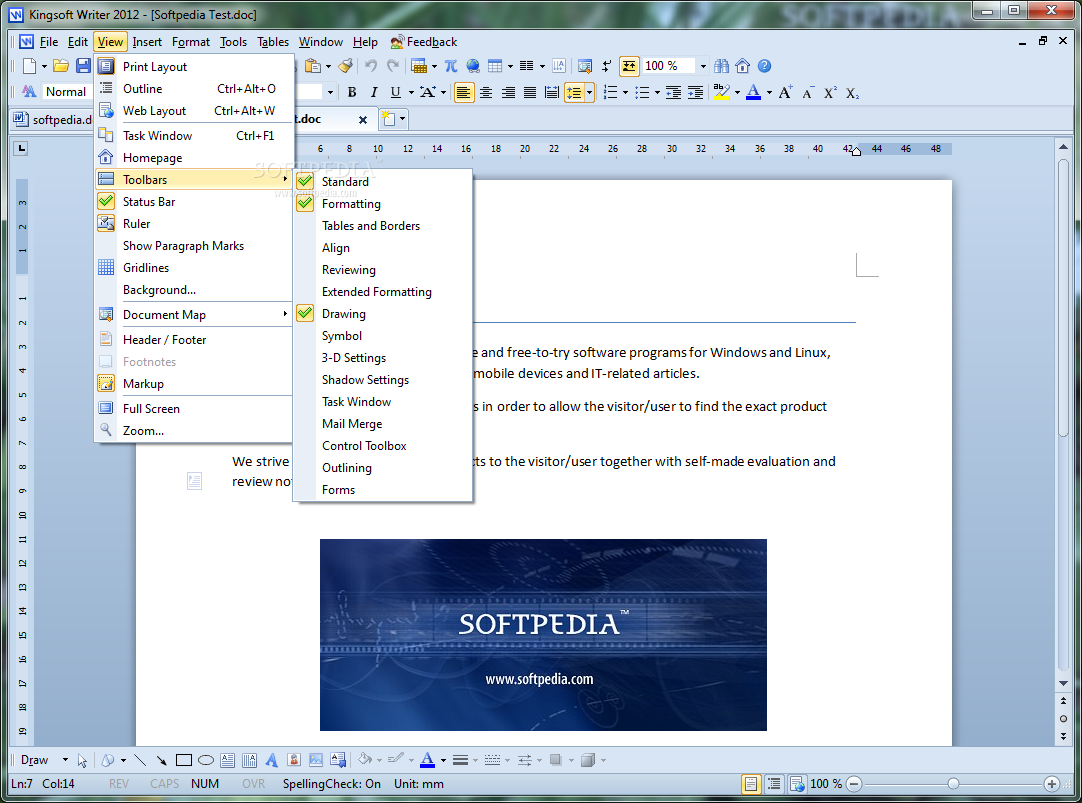Click the Bold formatting icon

click(x=352, y=92)
